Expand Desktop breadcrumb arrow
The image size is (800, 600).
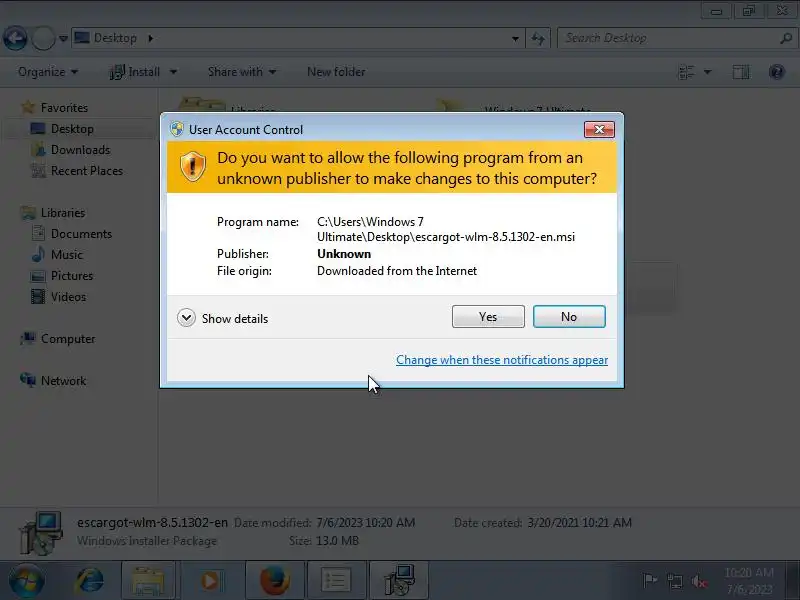pyautogui.click(x=151, y=38)
